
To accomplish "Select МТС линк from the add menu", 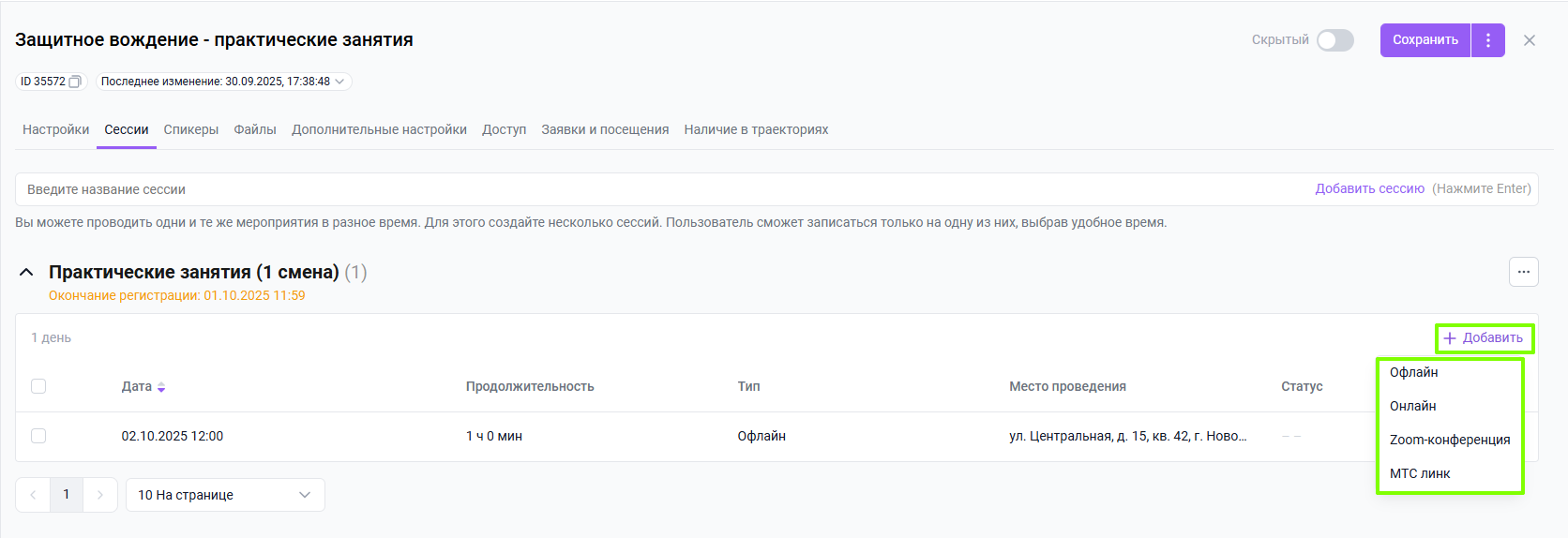I will click(1420, 473).
